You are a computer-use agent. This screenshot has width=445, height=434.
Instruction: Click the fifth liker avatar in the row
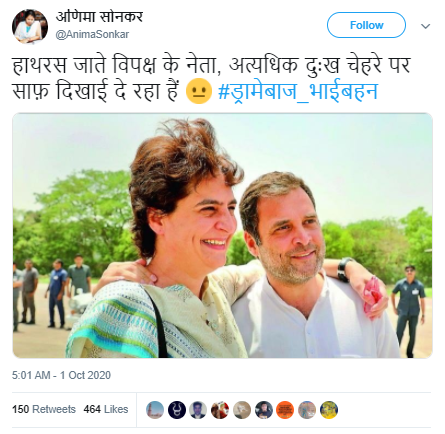coord(242,410)
